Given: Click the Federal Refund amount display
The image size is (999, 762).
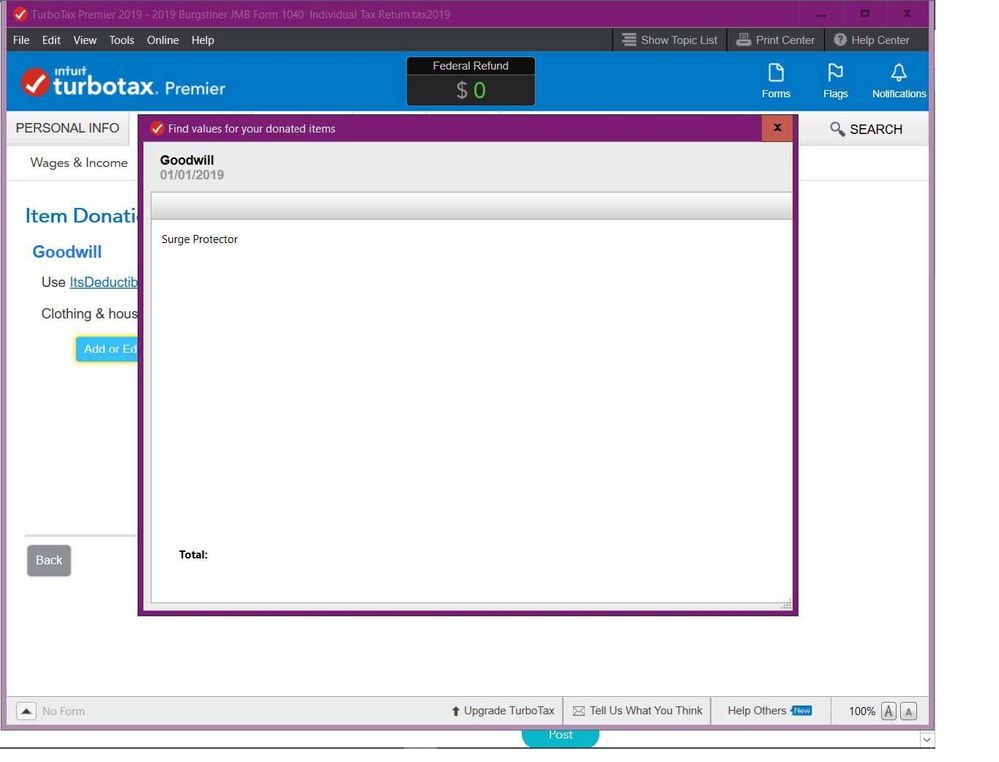Looking at the screenshot, I should pyautogui.click(x=471, y=90).
